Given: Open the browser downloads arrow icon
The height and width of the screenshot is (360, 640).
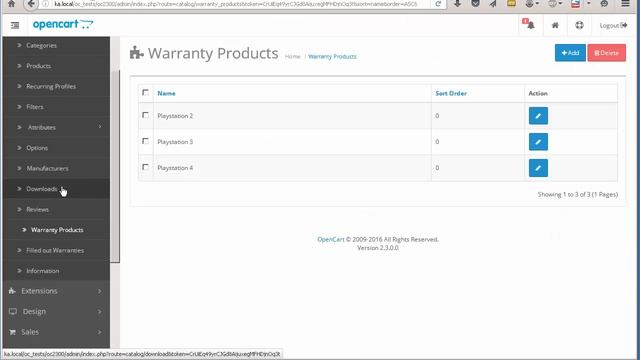Looking at the screenshot, I should pyautogui.click(x=457, y=4).
